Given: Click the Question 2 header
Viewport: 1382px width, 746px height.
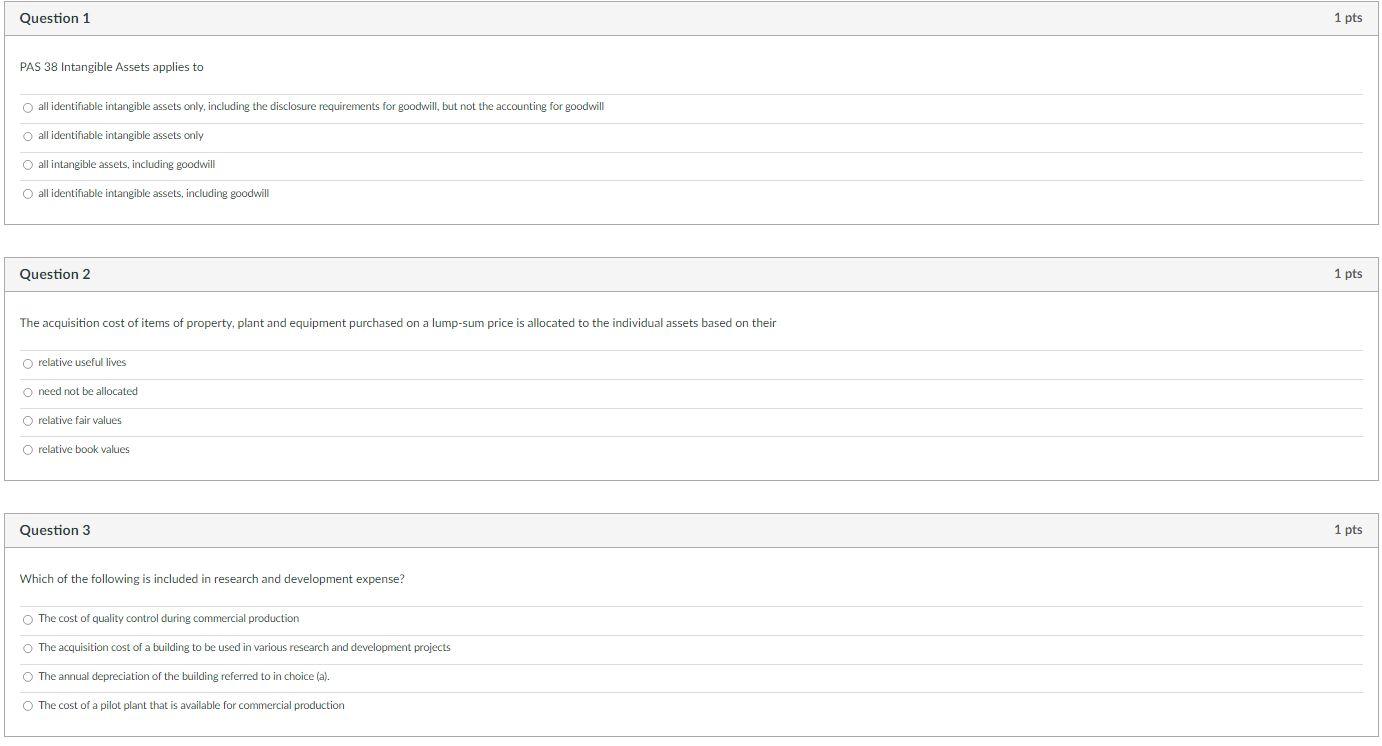Looking at the screenshot, I should tap(55, 273).
